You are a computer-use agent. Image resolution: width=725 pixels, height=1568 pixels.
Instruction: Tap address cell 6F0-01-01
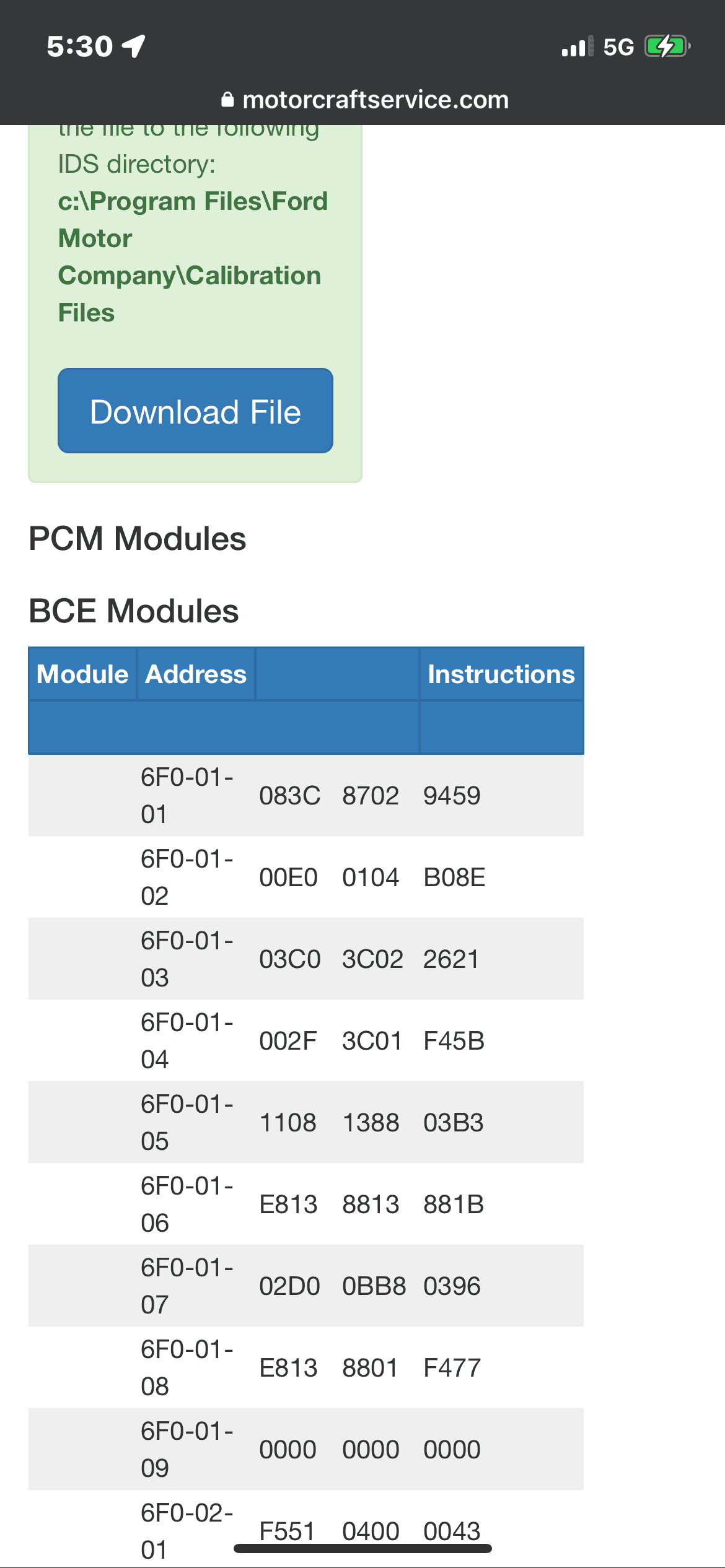(x=187, y=795)
